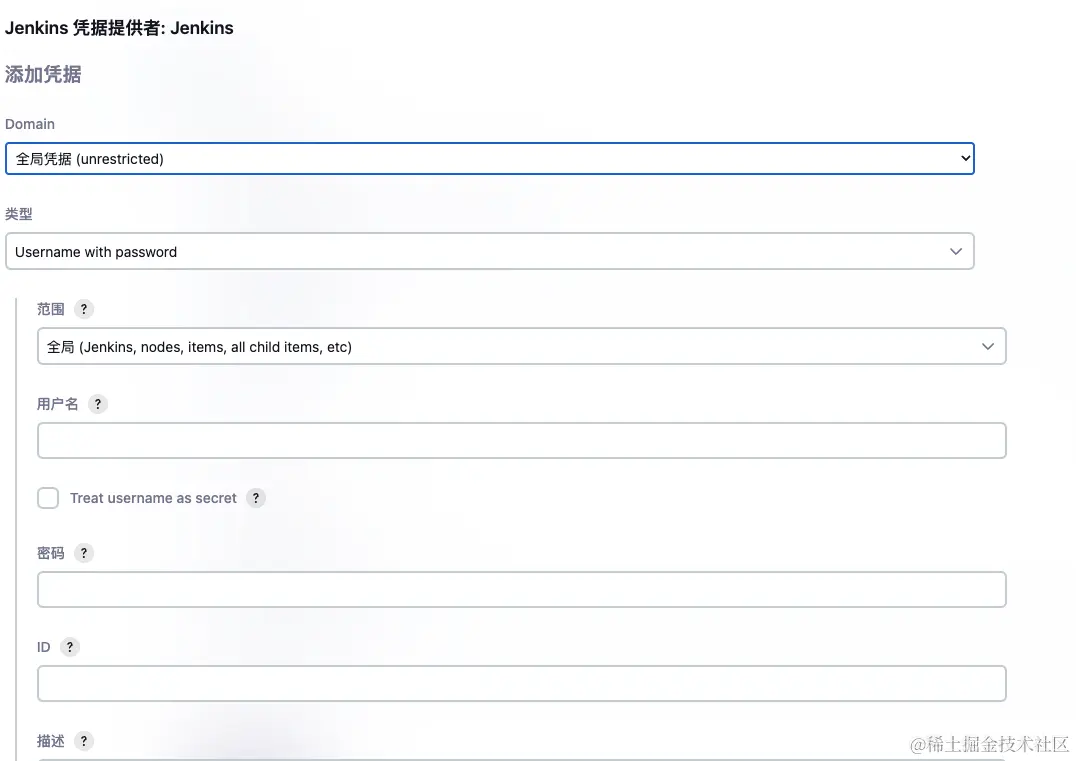
Task: Focus the ID input field
Action: (x=522, y=683)
